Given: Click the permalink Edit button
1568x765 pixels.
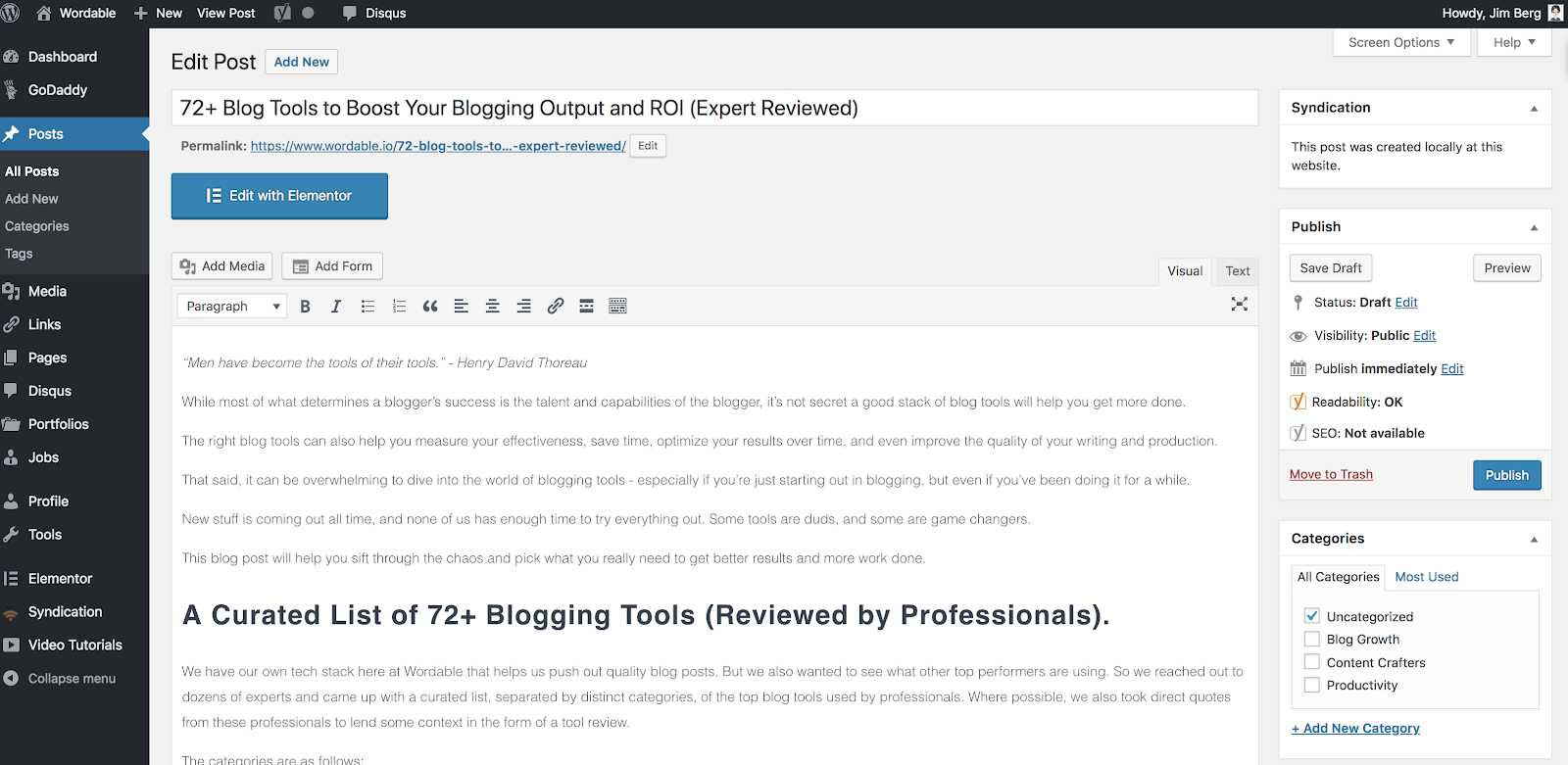Looking at the screenshot, I should tap(648, 146).
